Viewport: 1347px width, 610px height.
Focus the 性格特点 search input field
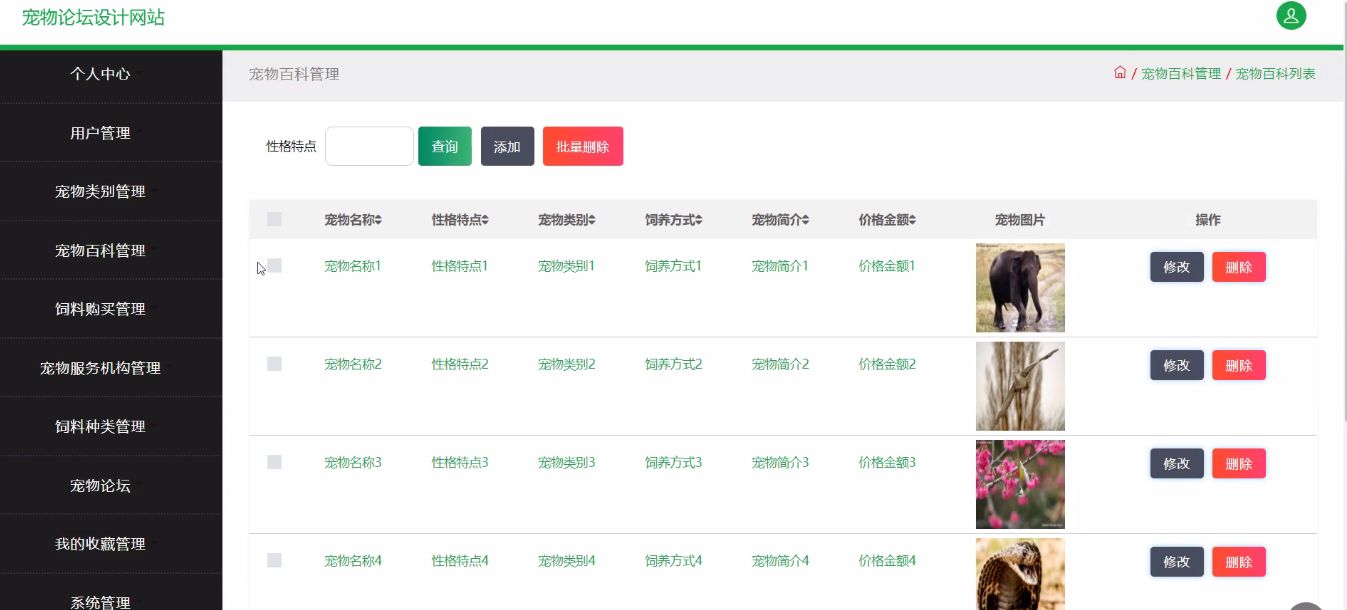point(369,146)
